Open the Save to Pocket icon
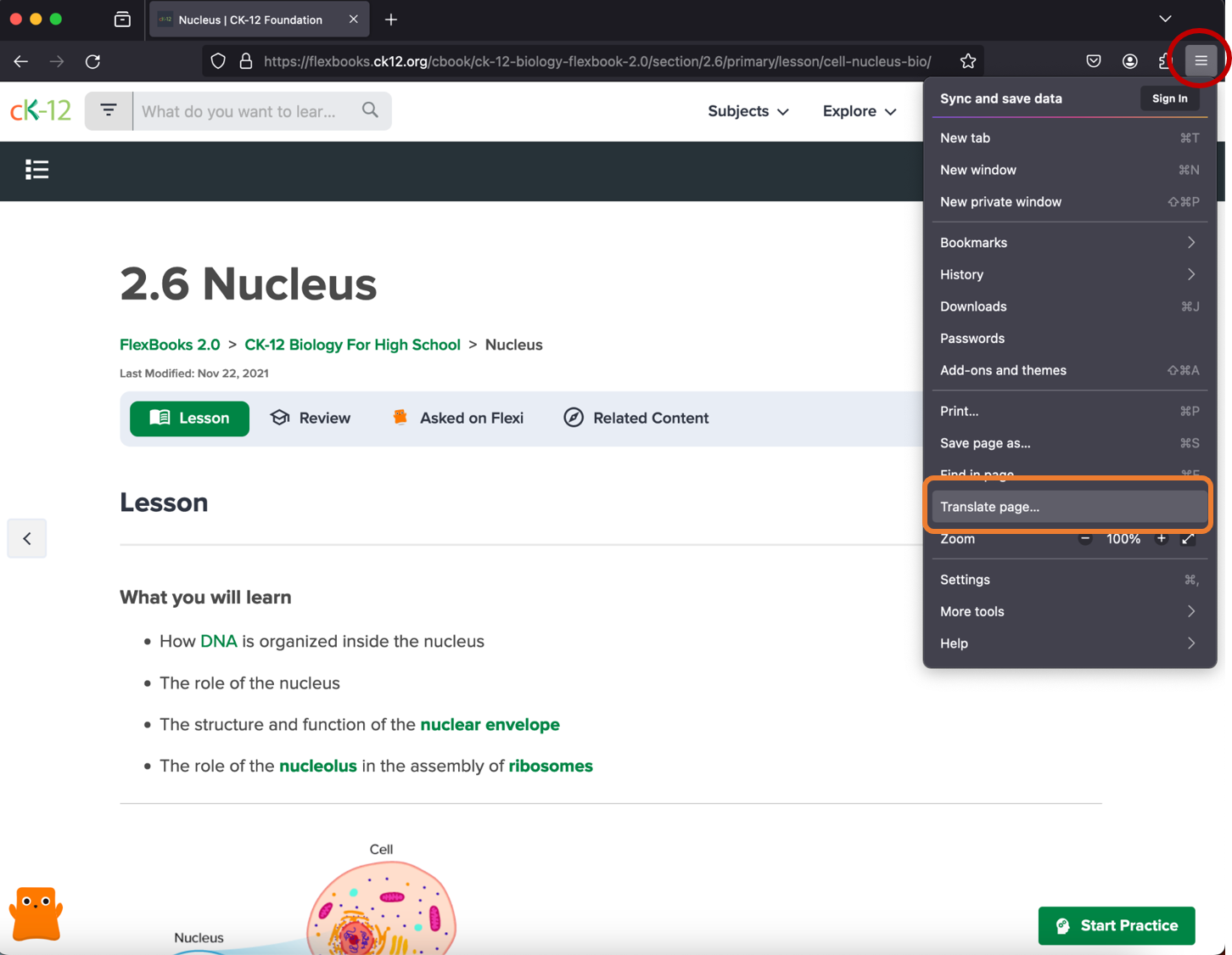1232x955 pixels. coord(1094,61)
